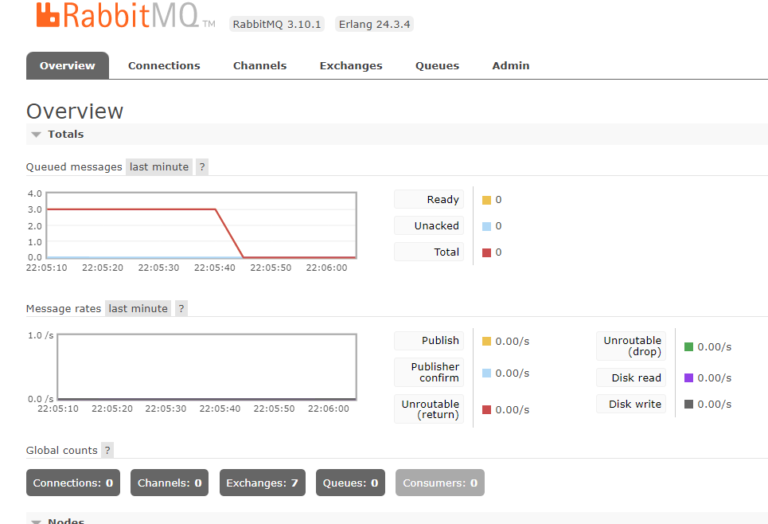Click the Publisher confirm legend label
This screenshot has height=524, width=768.
[x=429, y=372]
